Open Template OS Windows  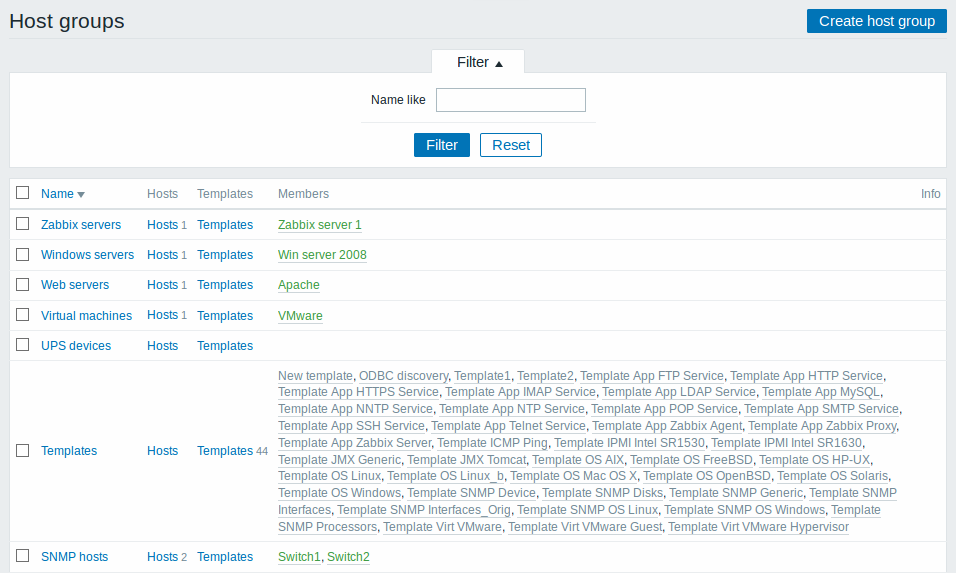(x=340, y=493)
